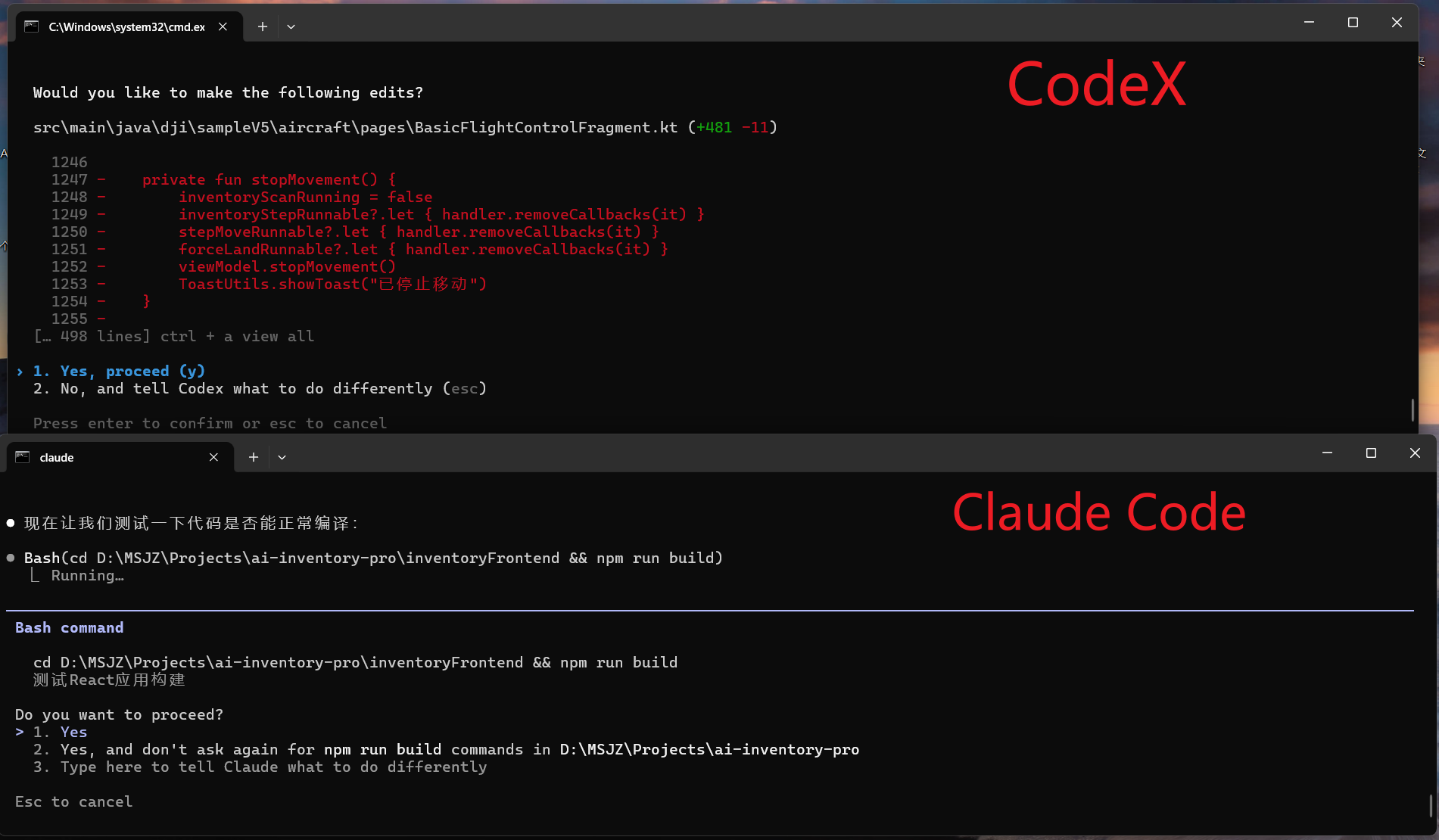Click the "现在让我们测试一下代码是否能正常编译" message
1439x840 pixels.
point(191,523)
